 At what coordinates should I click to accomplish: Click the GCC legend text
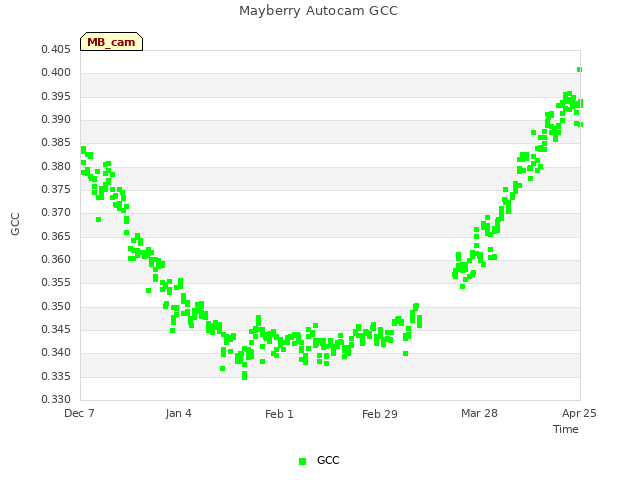coord(328,460)
